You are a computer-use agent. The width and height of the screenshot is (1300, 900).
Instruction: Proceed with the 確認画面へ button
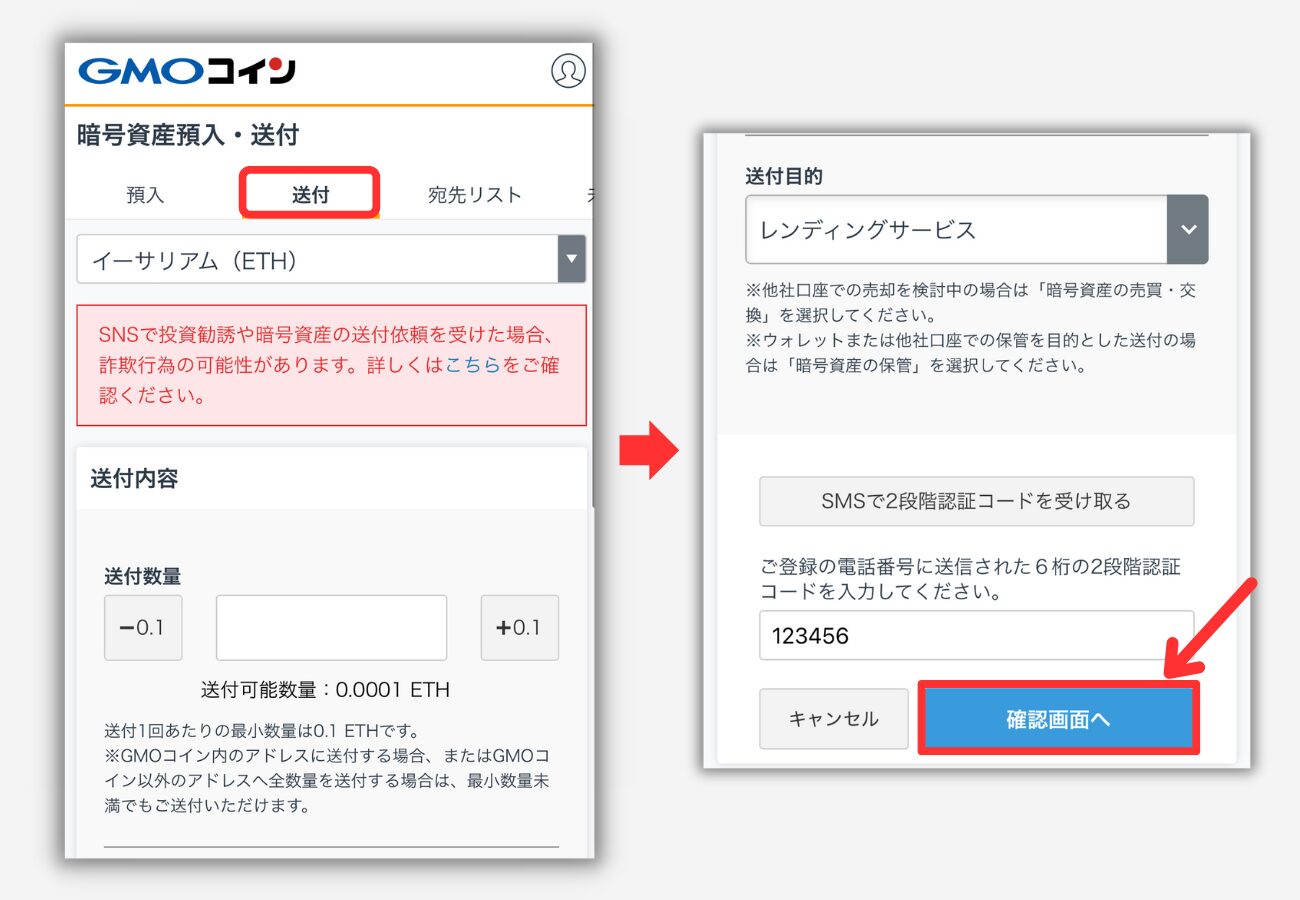point(1058,718)
